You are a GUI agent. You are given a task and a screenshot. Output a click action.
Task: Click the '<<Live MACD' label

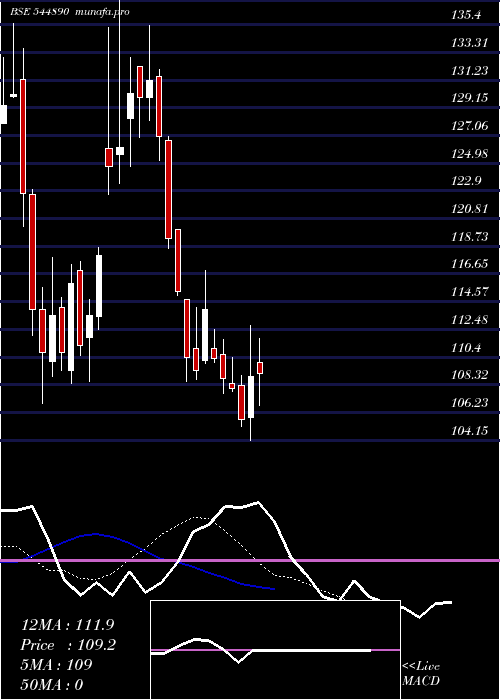[421, 674]
